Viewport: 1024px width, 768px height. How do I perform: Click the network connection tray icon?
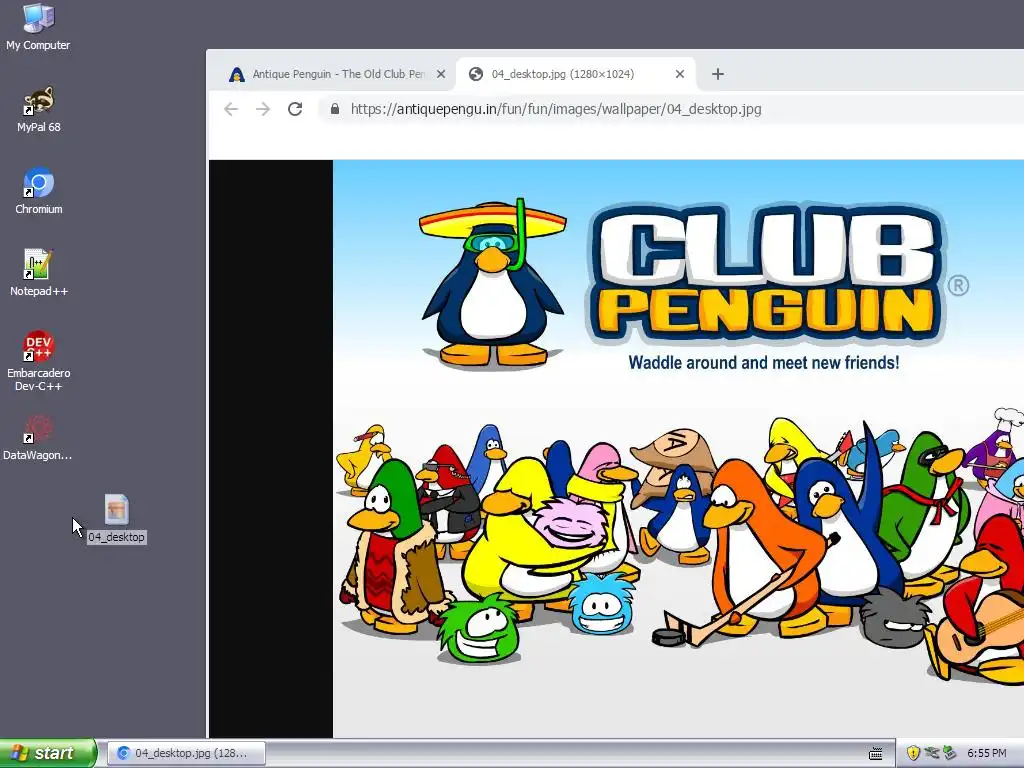click(x=932, y=753)
